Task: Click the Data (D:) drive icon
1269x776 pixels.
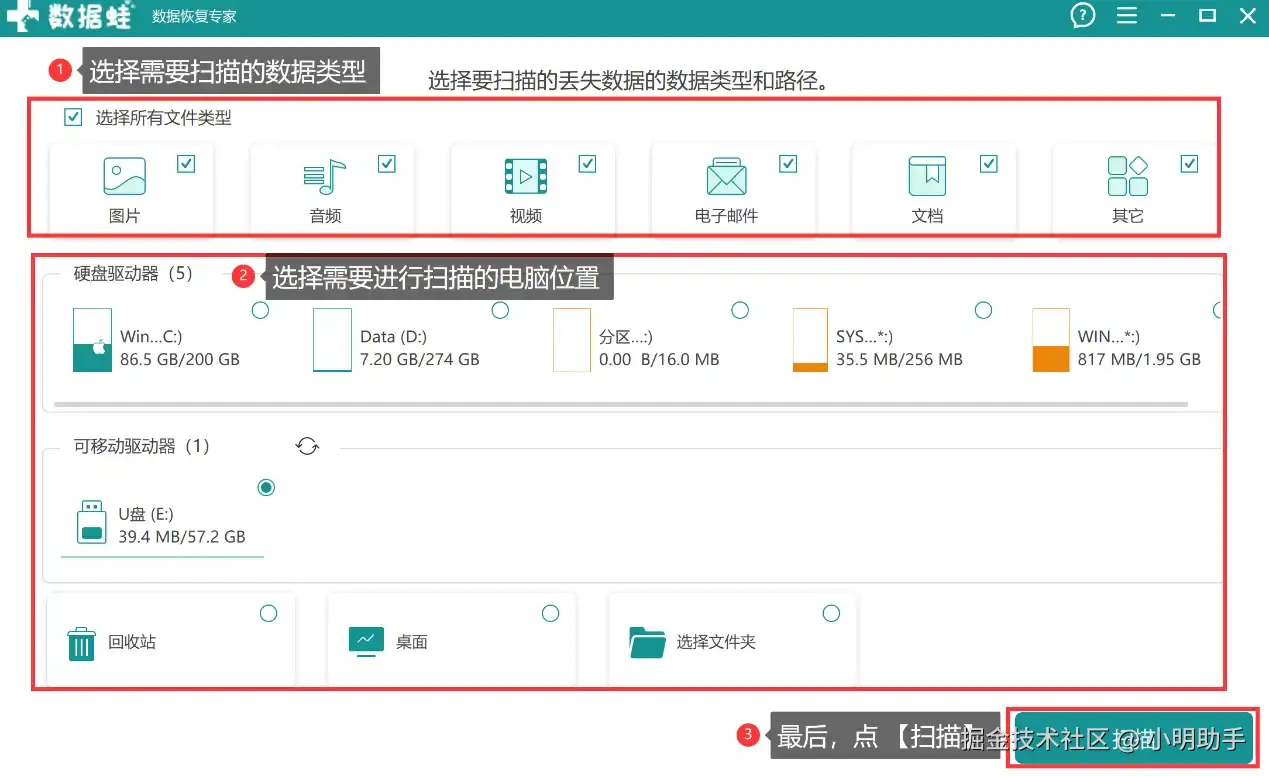Action: pyautogui.click(x=332, y=340)
